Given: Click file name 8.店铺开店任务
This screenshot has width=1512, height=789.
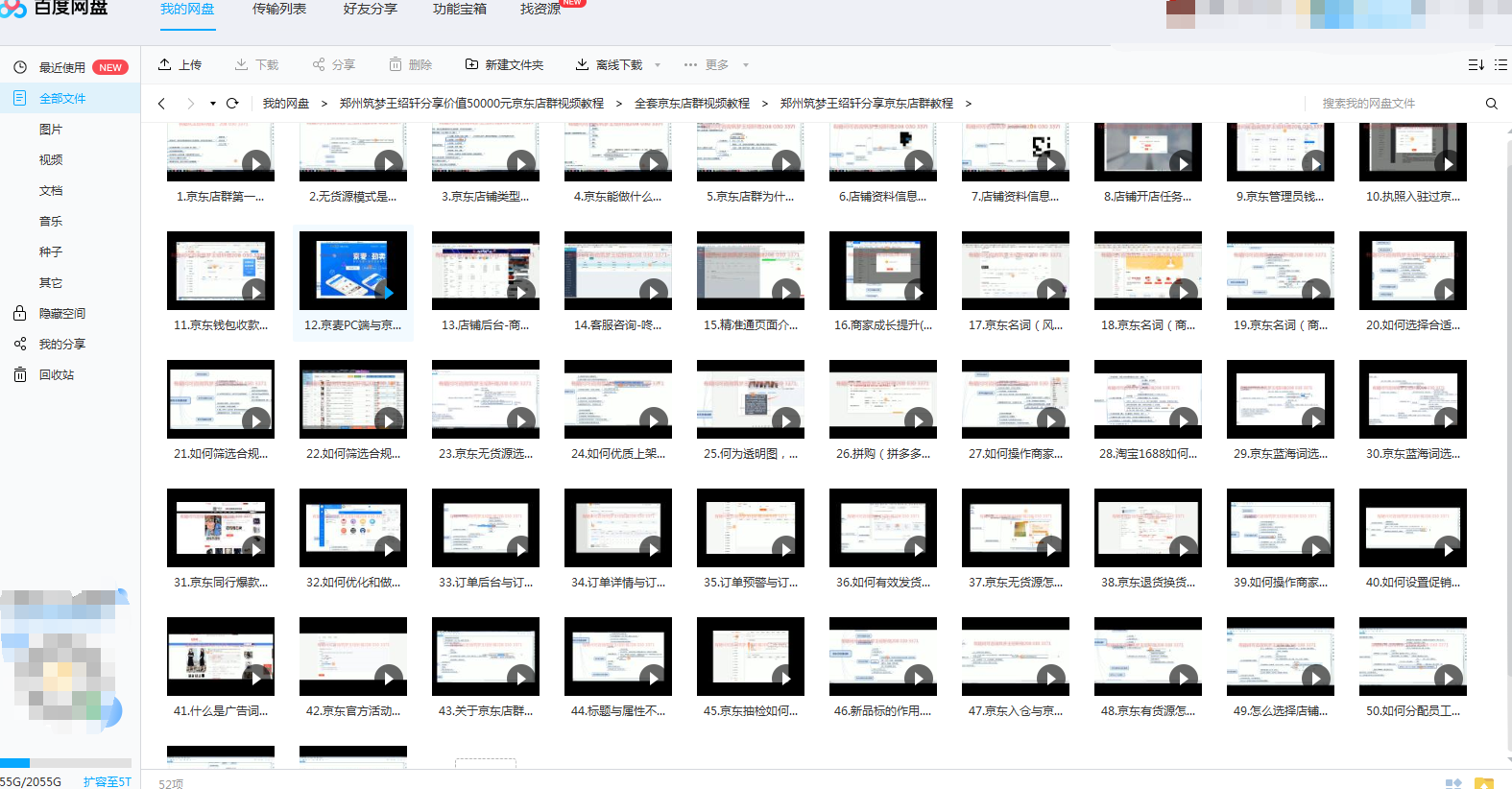Looking at the screenshot, I should tap(1148, 197).
